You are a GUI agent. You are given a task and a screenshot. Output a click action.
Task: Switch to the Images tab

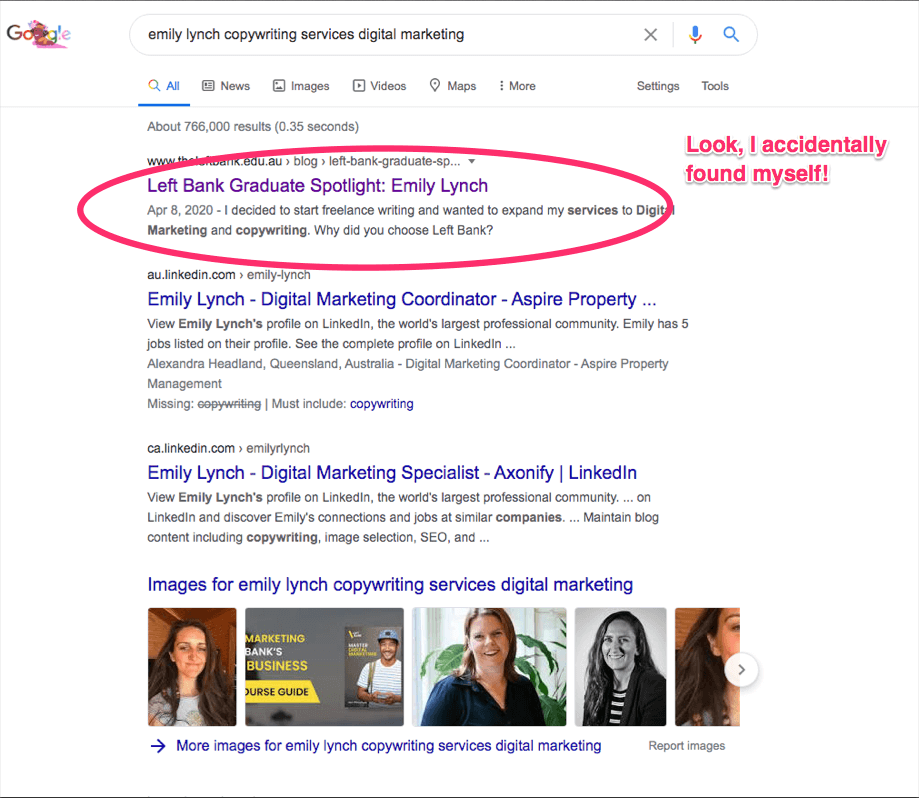(301, 86)
